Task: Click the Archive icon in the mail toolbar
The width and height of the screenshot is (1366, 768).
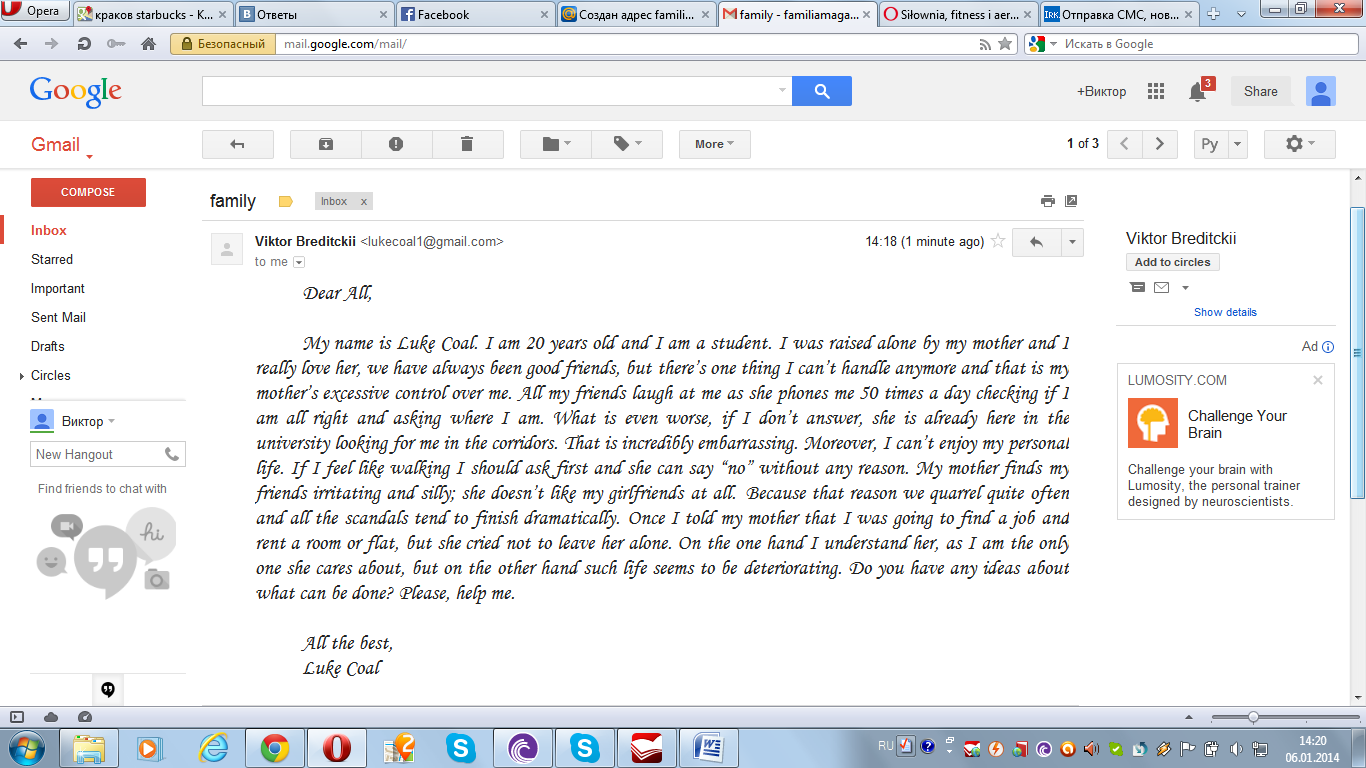Action: click(326, 144)
